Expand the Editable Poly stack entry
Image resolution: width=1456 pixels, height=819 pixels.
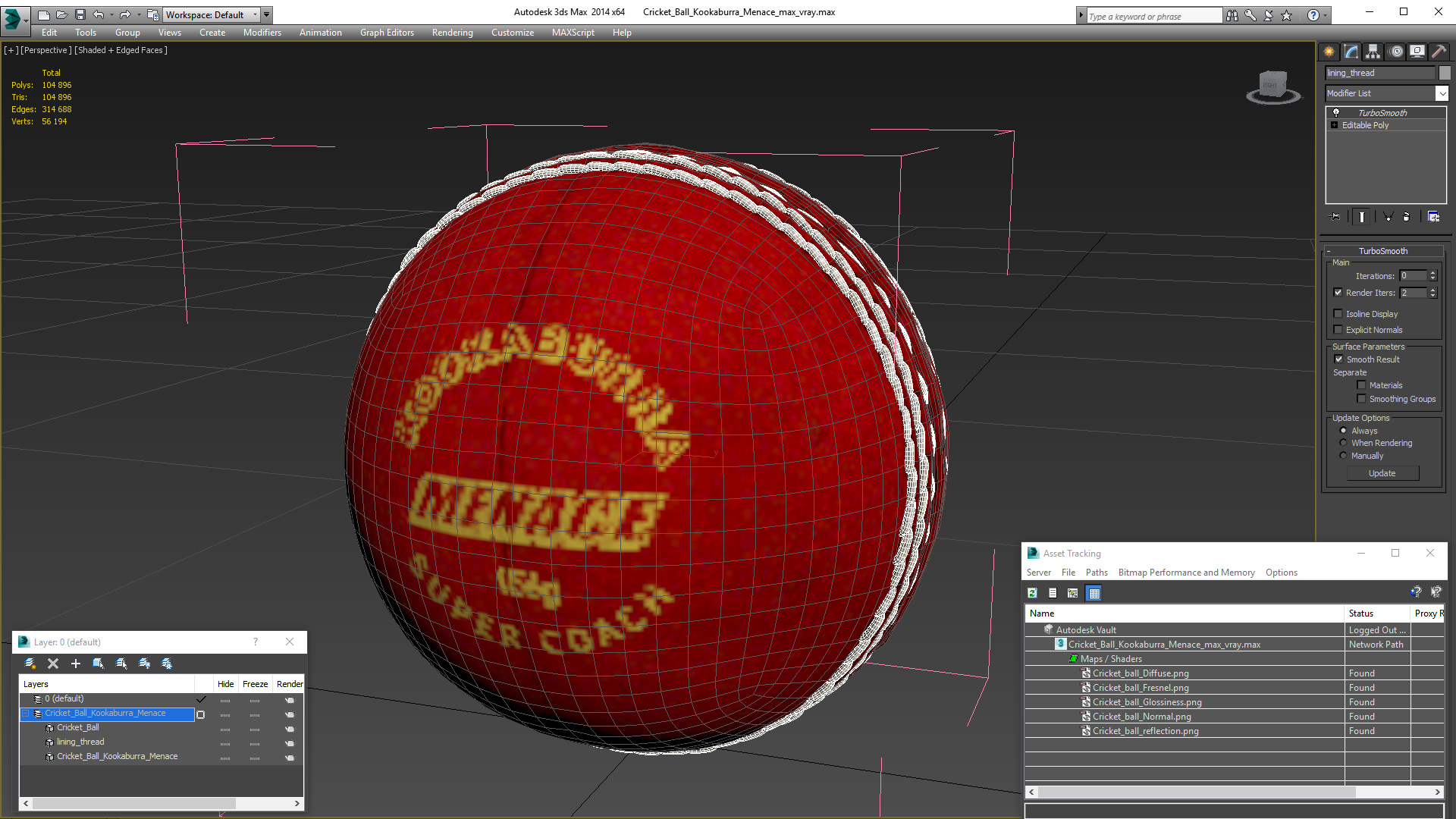pyautogui.click(x=1334, y=125)
